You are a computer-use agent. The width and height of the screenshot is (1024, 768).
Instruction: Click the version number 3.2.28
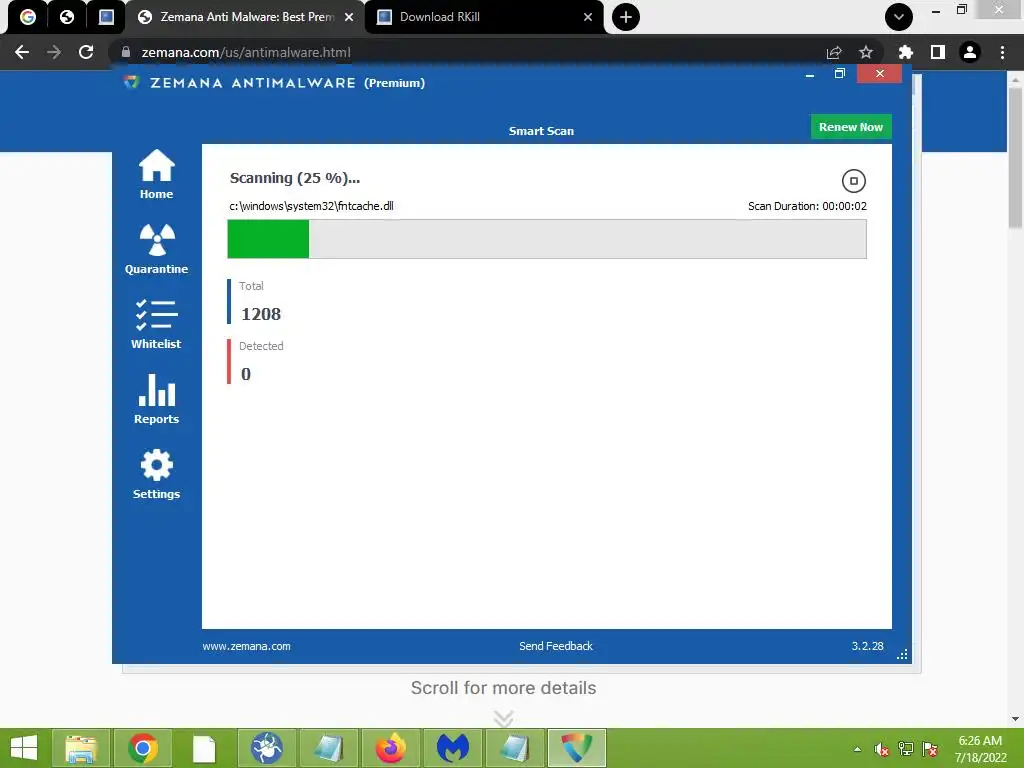click(867, 646)
